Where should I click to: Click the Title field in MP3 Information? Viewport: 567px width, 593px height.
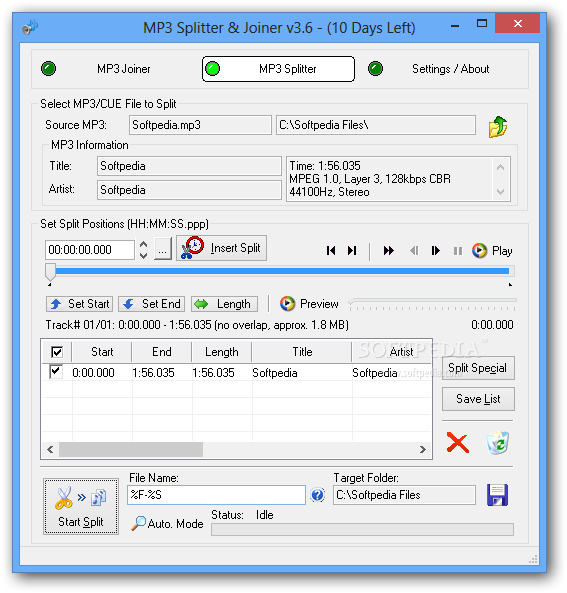189,166
